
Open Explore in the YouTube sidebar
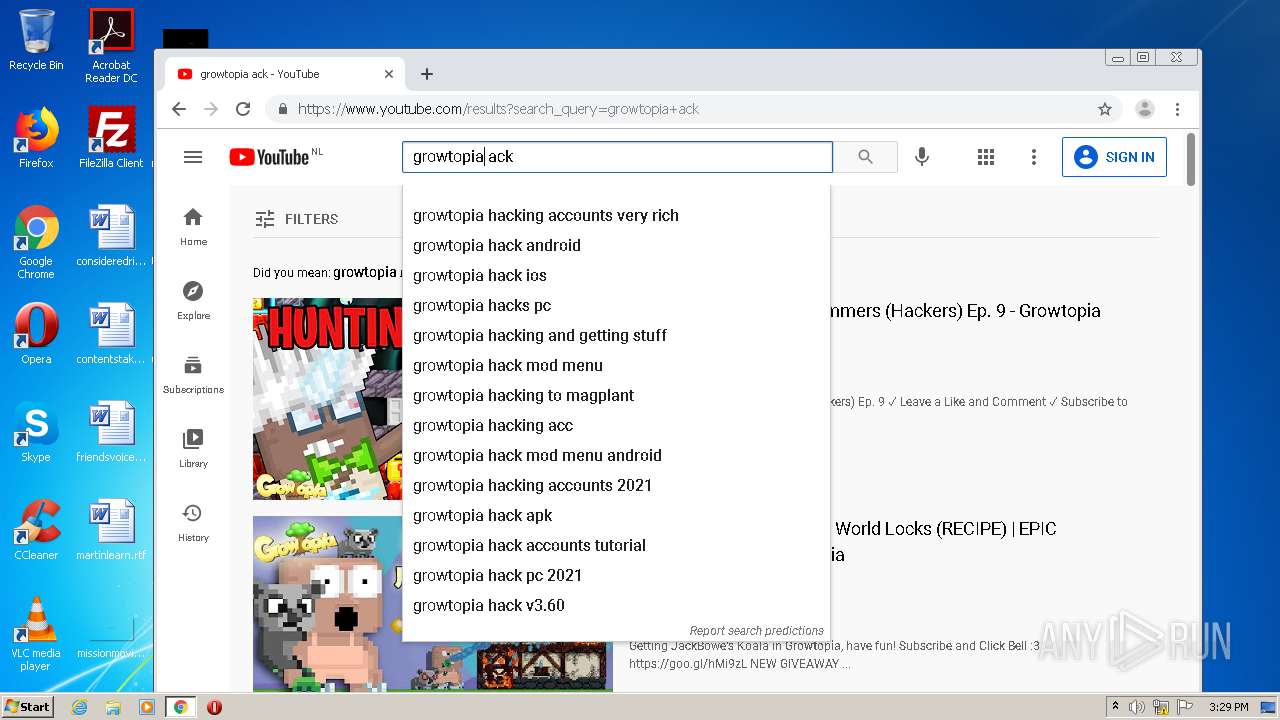[193, 300]
